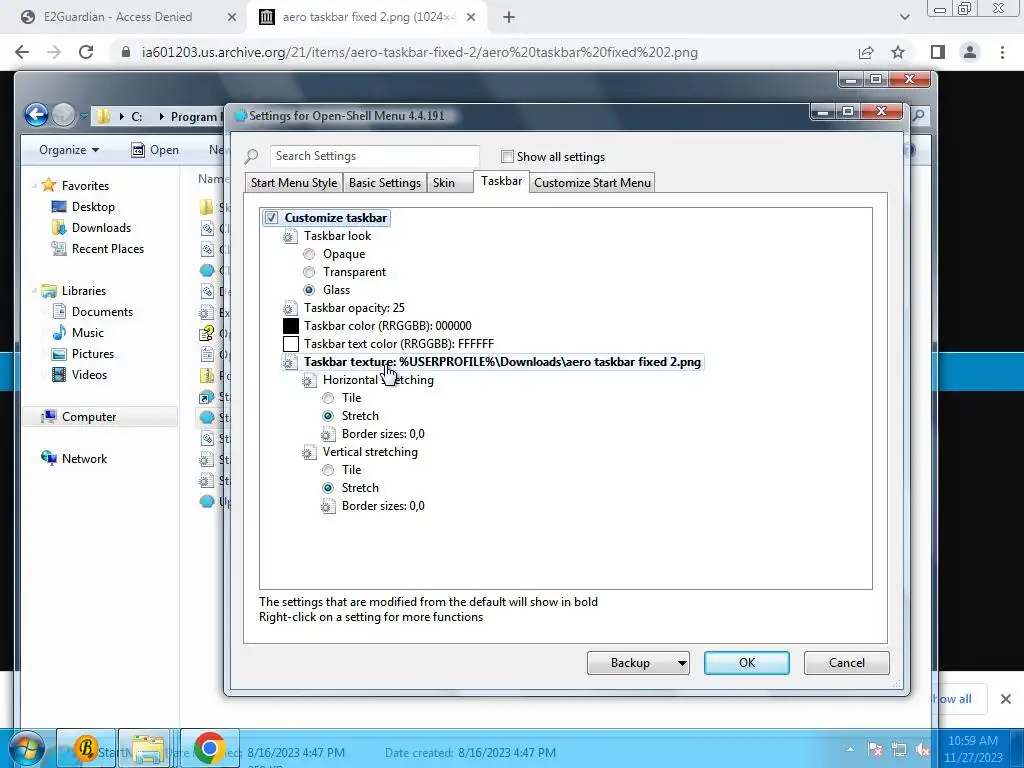This screenshot has width=1024, height=768.
Task: Select Stretch under Horizontal stretching
Action: tap(328, 416)
